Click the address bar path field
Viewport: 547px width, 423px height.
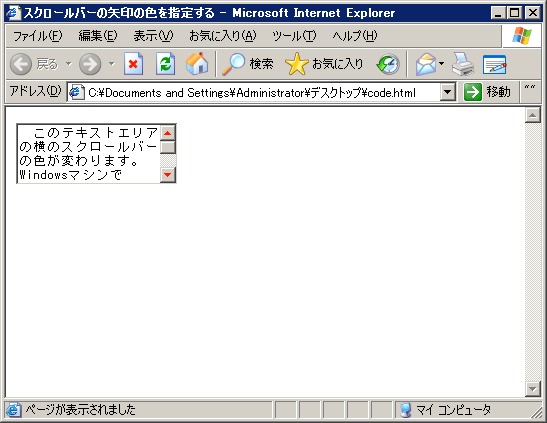[x=254, y=92]
